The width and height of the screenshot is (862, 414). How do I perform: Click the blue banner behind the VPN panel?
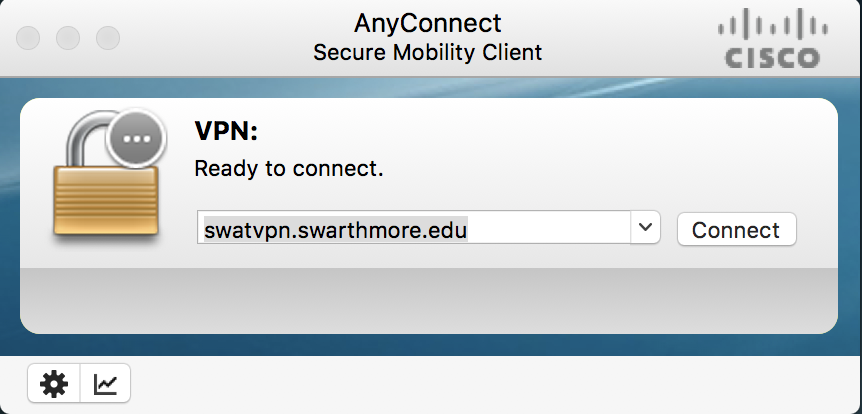[429, 87]
